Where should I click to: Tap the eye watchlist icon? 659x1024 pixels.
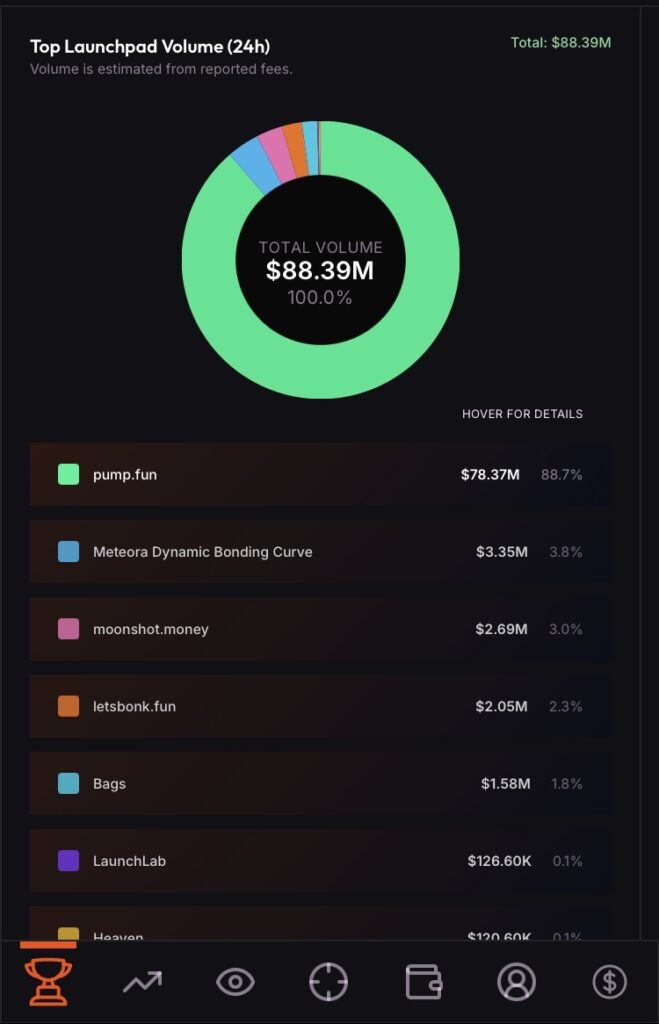click(x=235, y=982)
